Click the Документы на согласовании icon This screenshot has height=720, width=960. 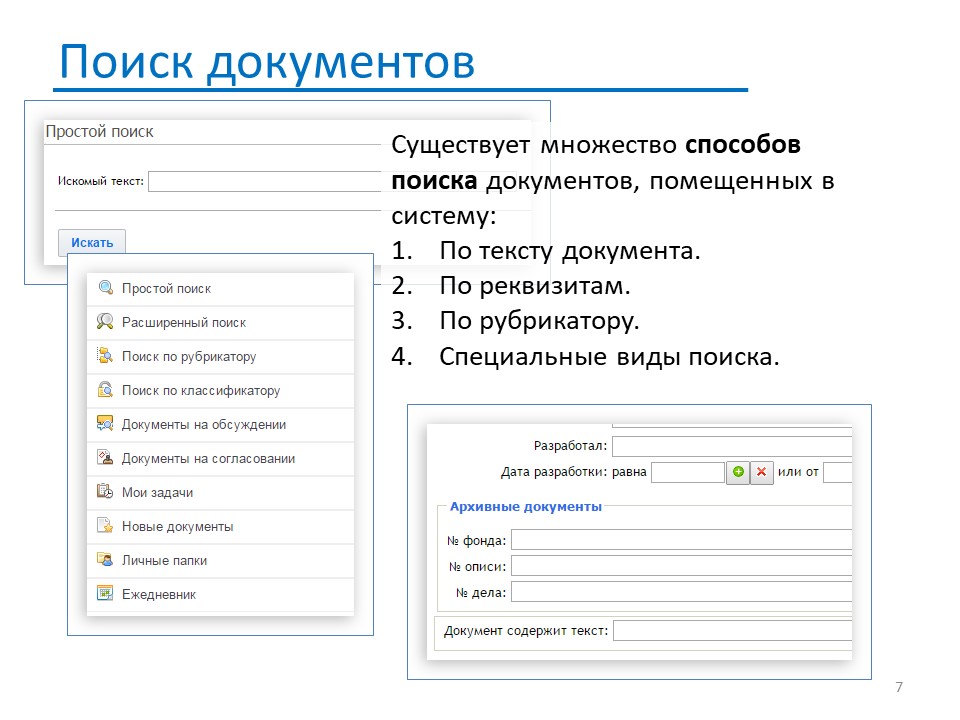pos(105,457)
